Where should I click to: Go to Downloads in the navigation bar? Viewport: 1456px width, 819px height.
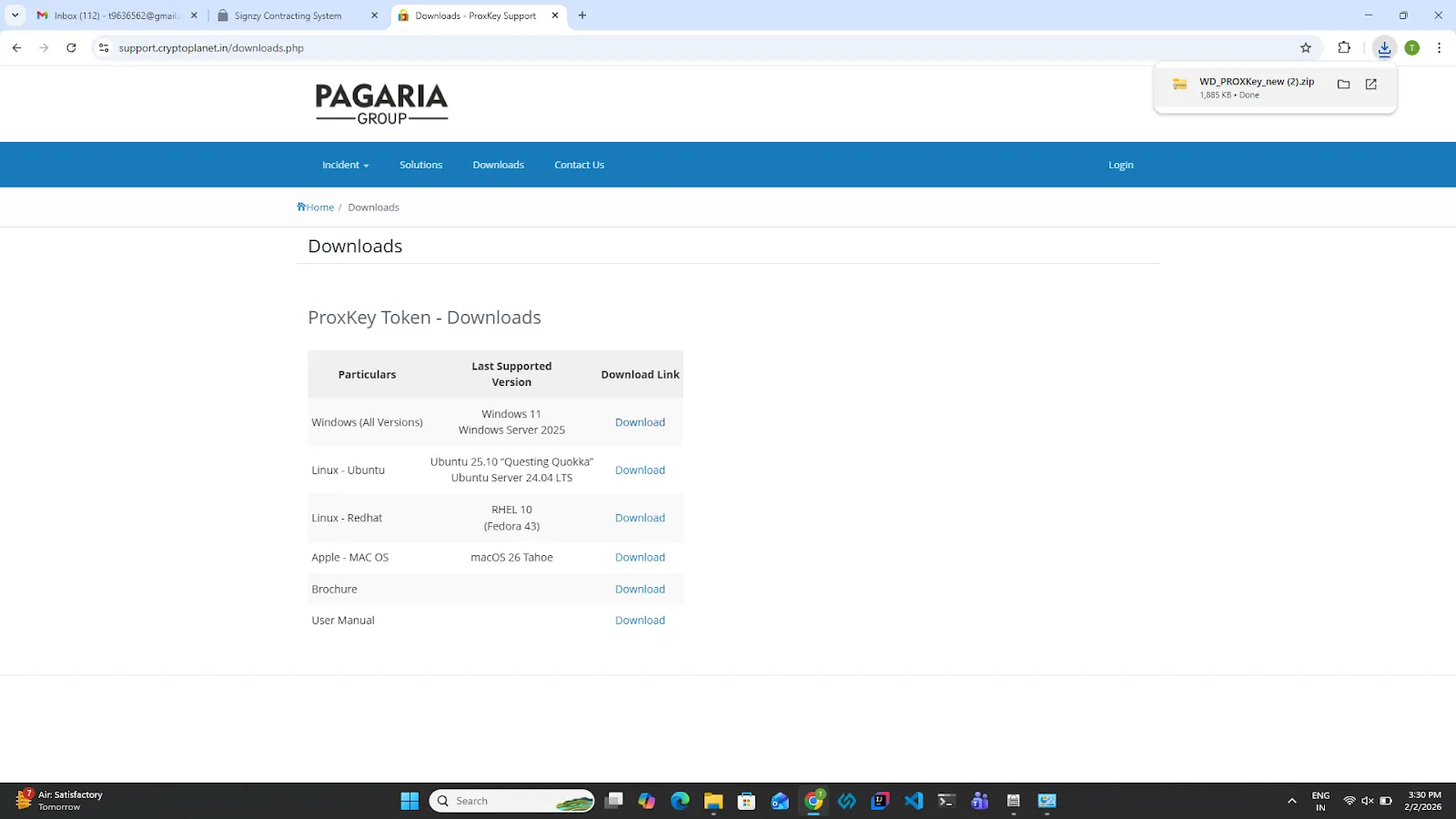499,165
